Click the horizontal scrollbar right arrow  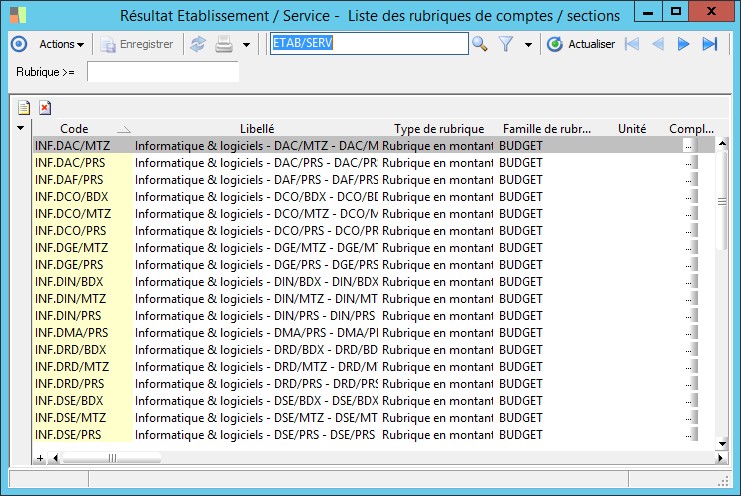(720, 458)
